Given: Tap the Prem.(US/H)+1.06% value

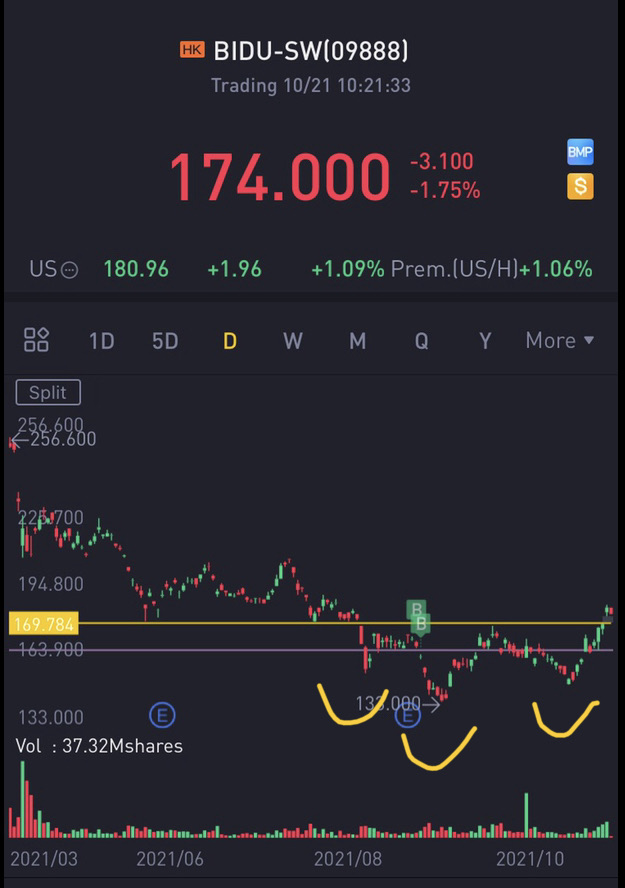Looking at the screenshot, I should (491, 269).
